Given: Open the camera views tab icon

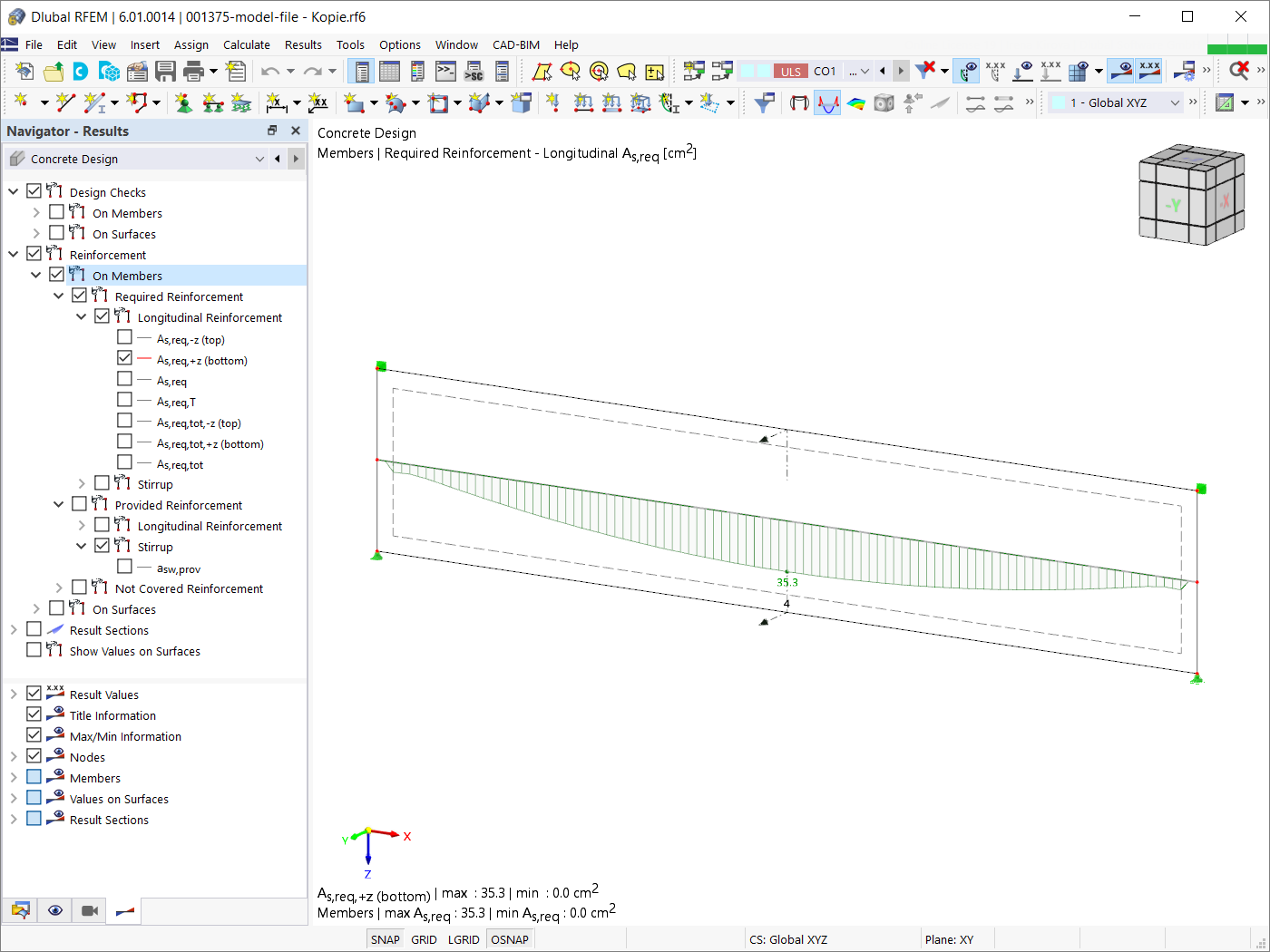Looking at the screenshot, I should (89, 910).
